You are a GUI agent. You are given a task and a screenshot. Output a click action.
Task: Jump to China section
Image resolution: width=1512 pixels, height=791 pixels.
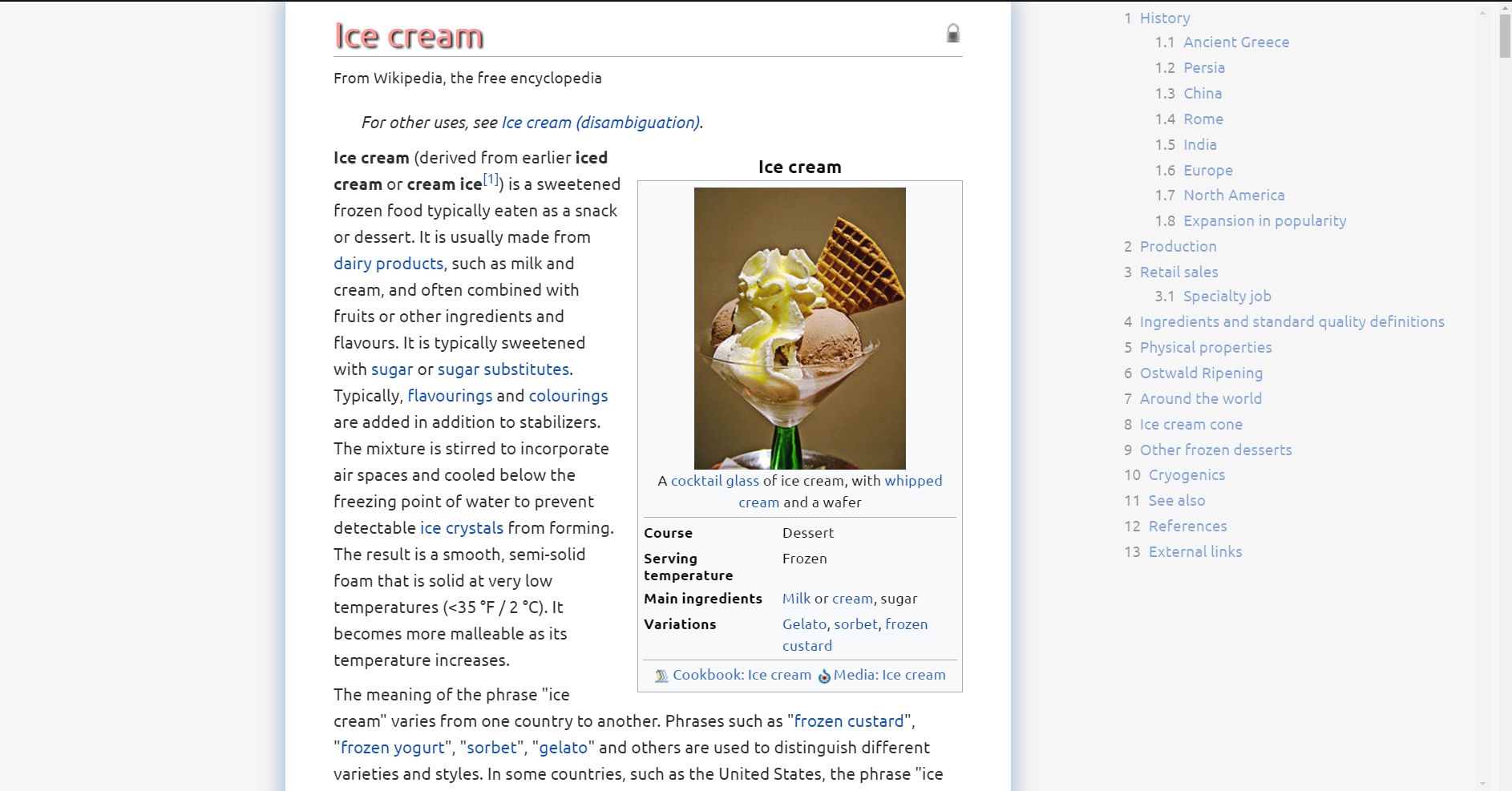(x=1203, y=94)
